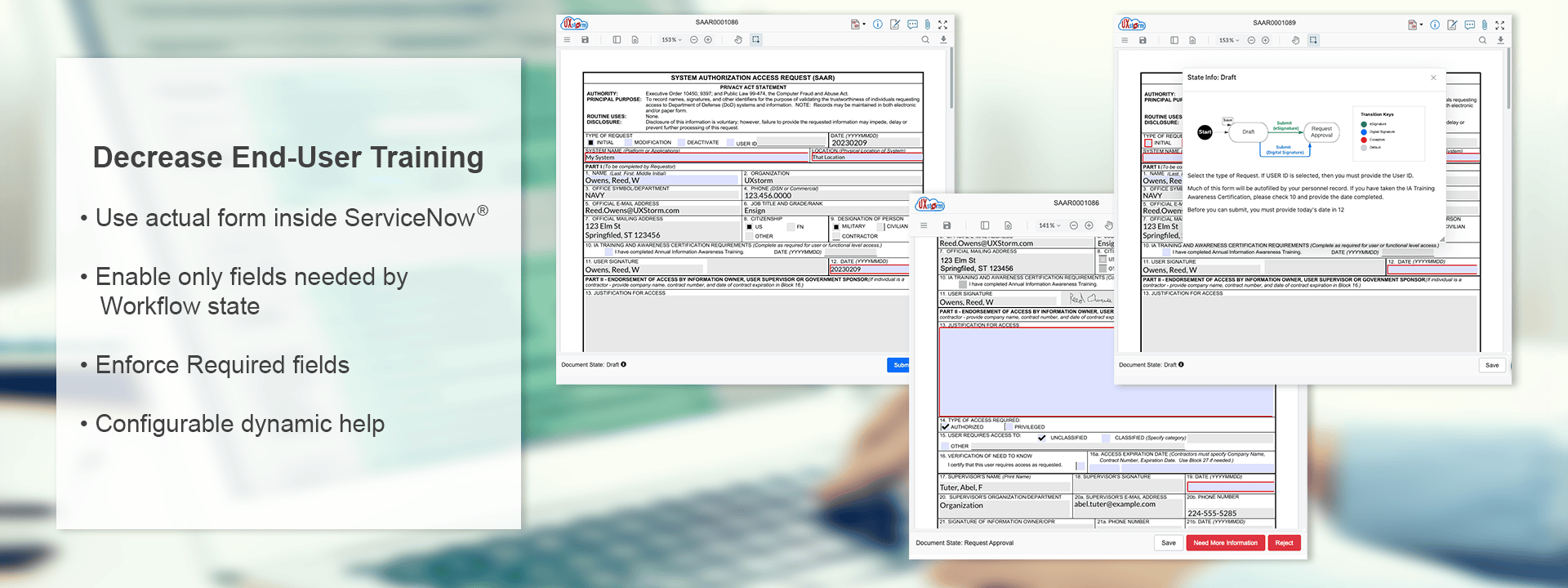The width and height of the screenshot is (1568, 588).
Task: Click the supervisor date field 19
Action: [1230, 487]
